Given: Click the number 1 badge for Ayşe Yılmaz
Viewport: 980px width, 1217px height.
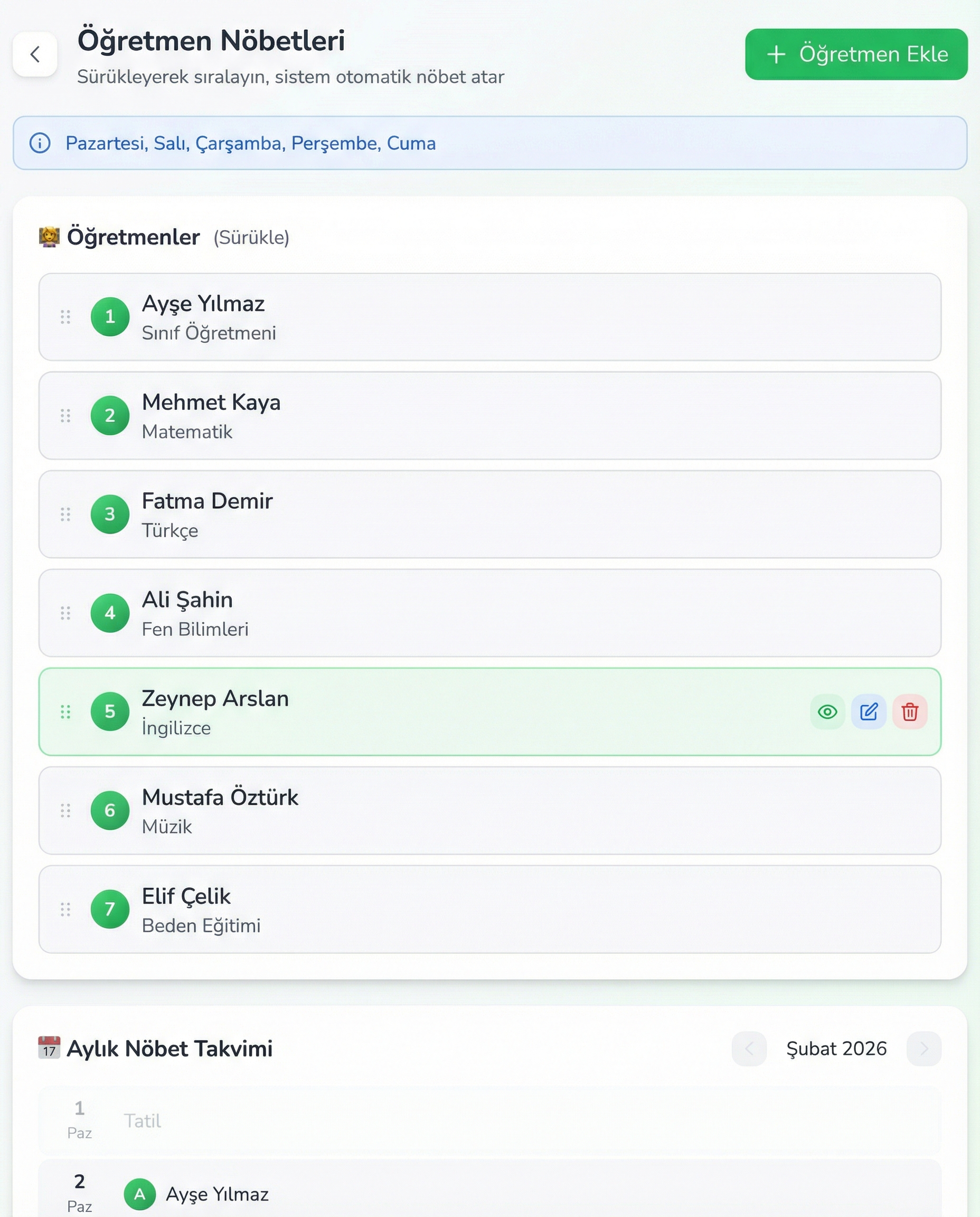Looking at the screenshot, I should click(110, 317).
